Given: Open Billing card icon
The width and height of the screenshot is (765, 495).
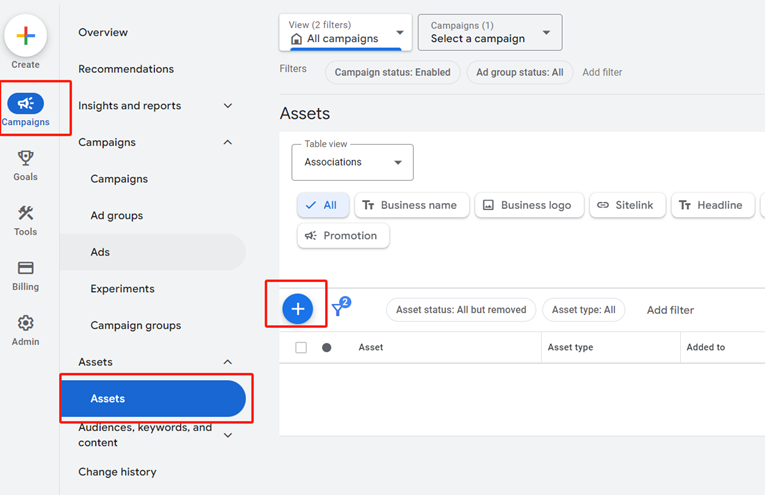Looking at the screenshot, I should [x=26, y=269].
